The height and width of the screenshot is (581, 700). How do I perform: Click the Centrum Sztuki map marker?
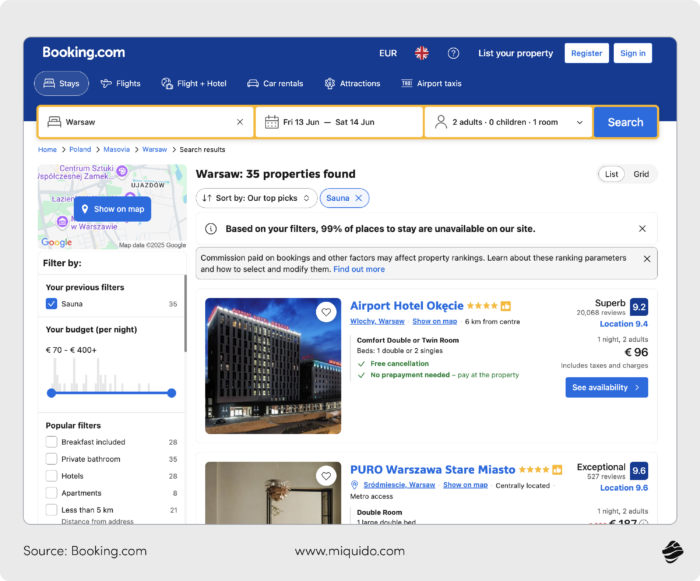pyautogui.click(x=122, y=171)
